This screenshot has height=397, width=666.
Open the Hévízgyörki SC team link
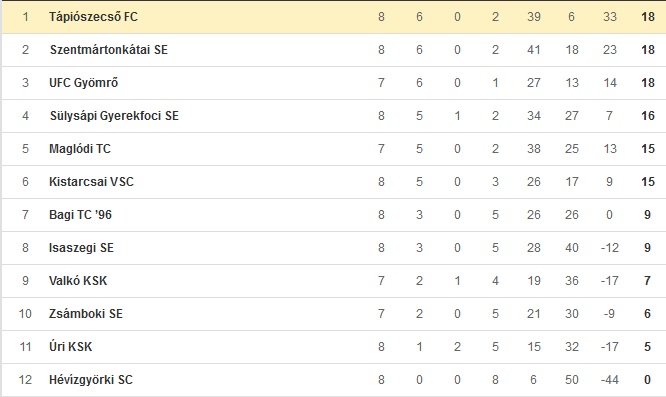(x=91, y=380)
